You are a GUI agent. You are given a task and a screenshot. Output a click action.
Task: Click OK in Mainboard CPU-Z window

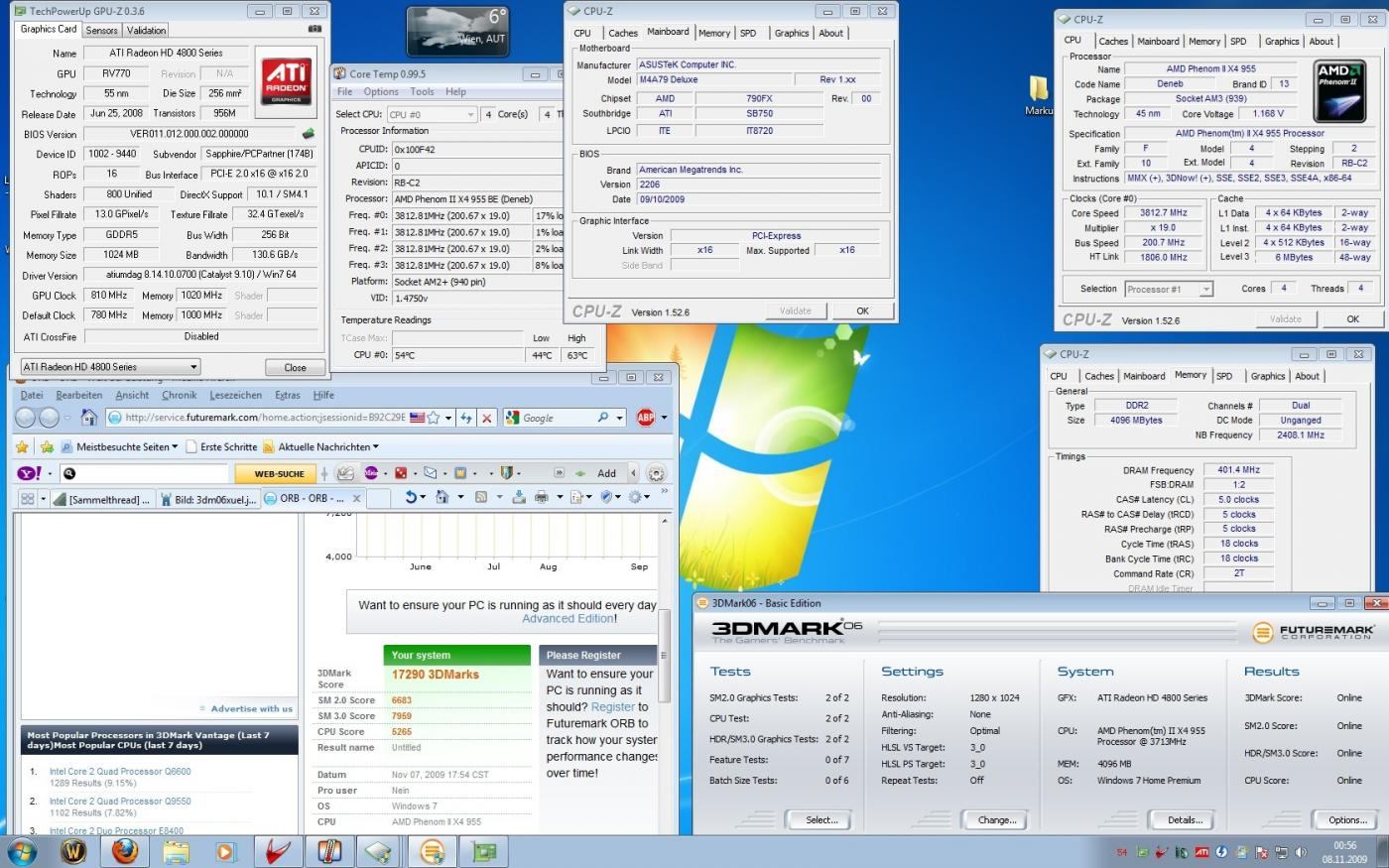(862, 310)
